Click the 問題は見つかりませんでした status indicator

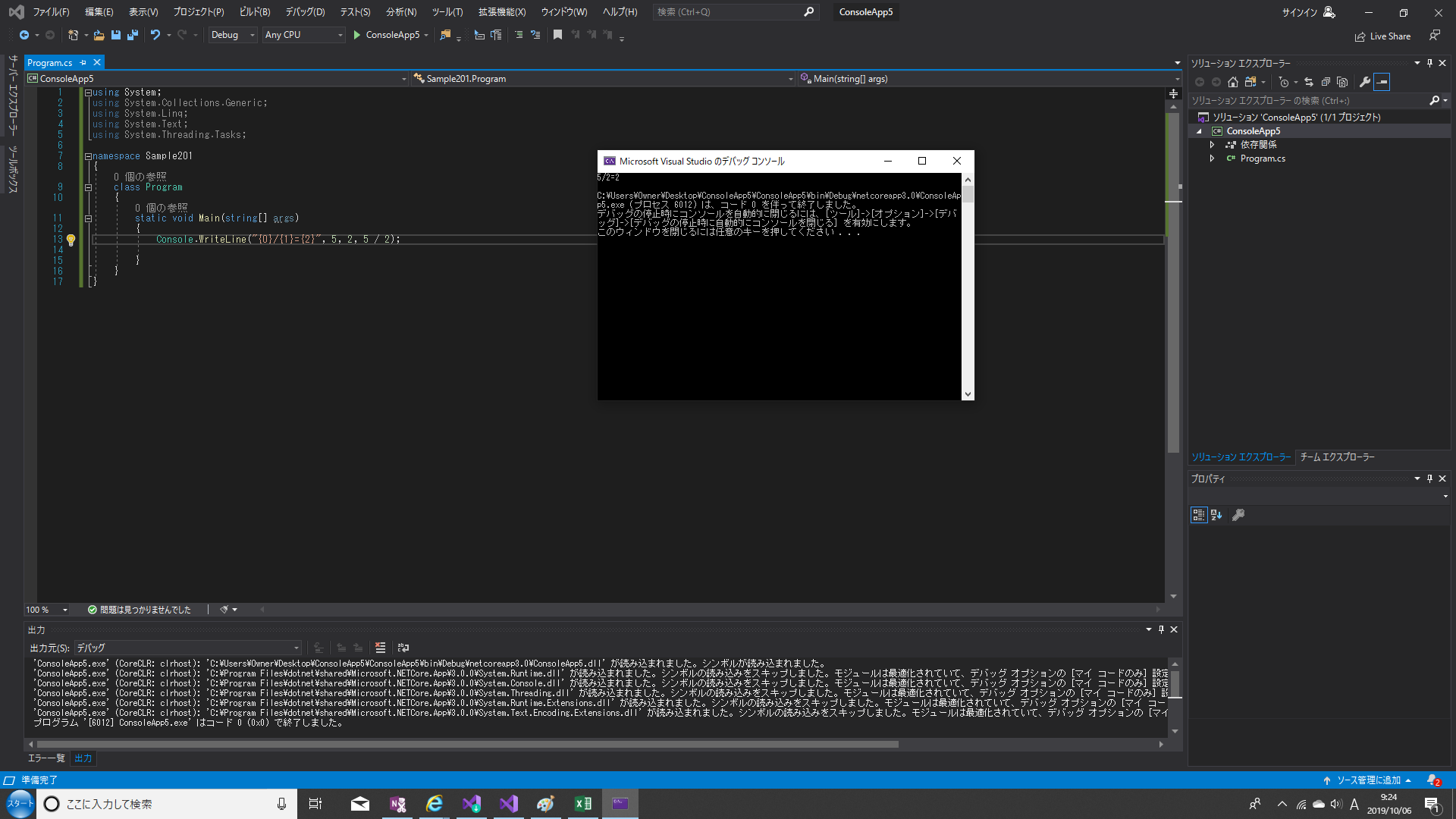tap(140, 610)
